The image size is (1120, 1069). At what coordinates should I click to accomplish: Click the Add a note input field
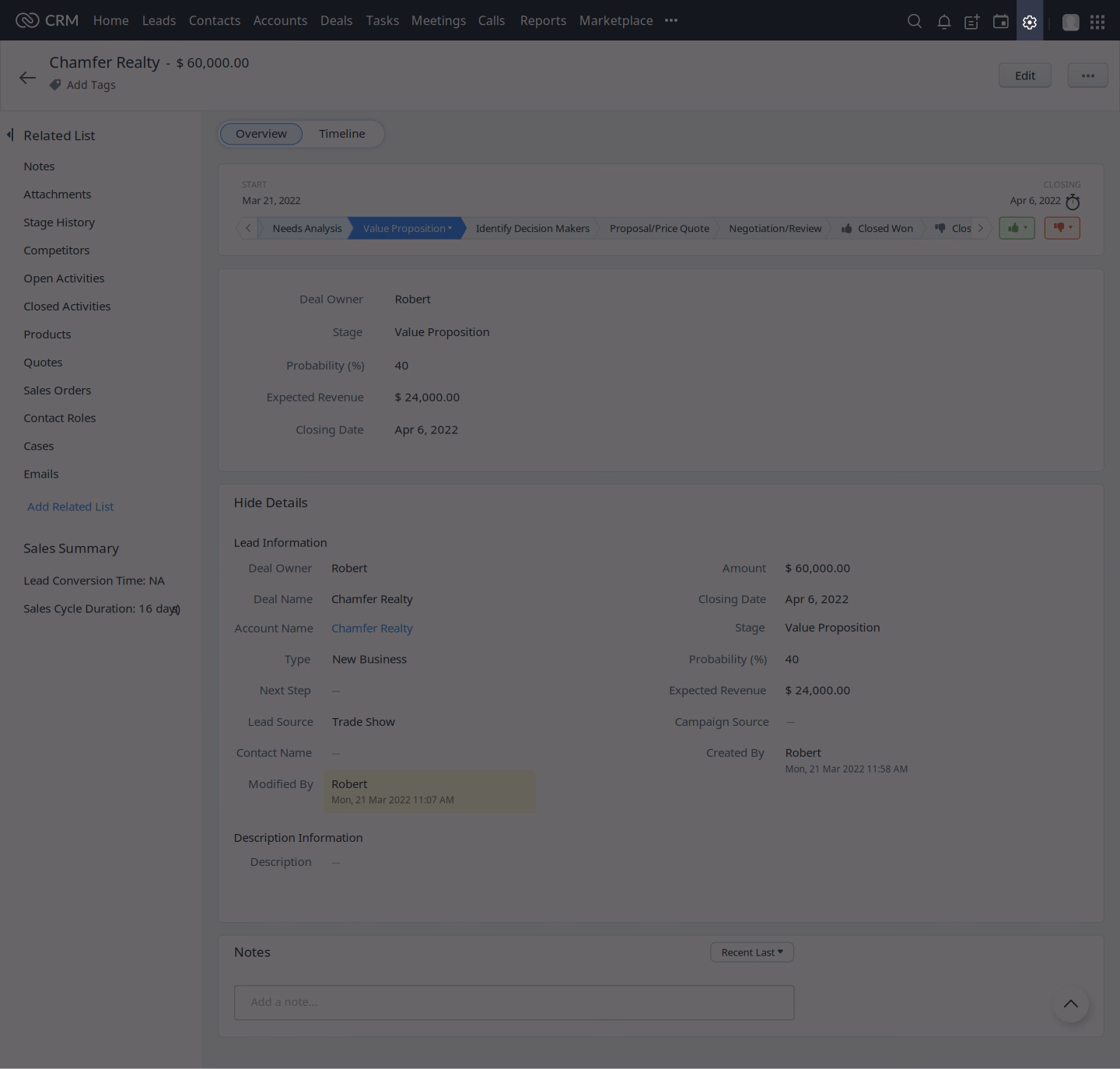click(513, 1002)
